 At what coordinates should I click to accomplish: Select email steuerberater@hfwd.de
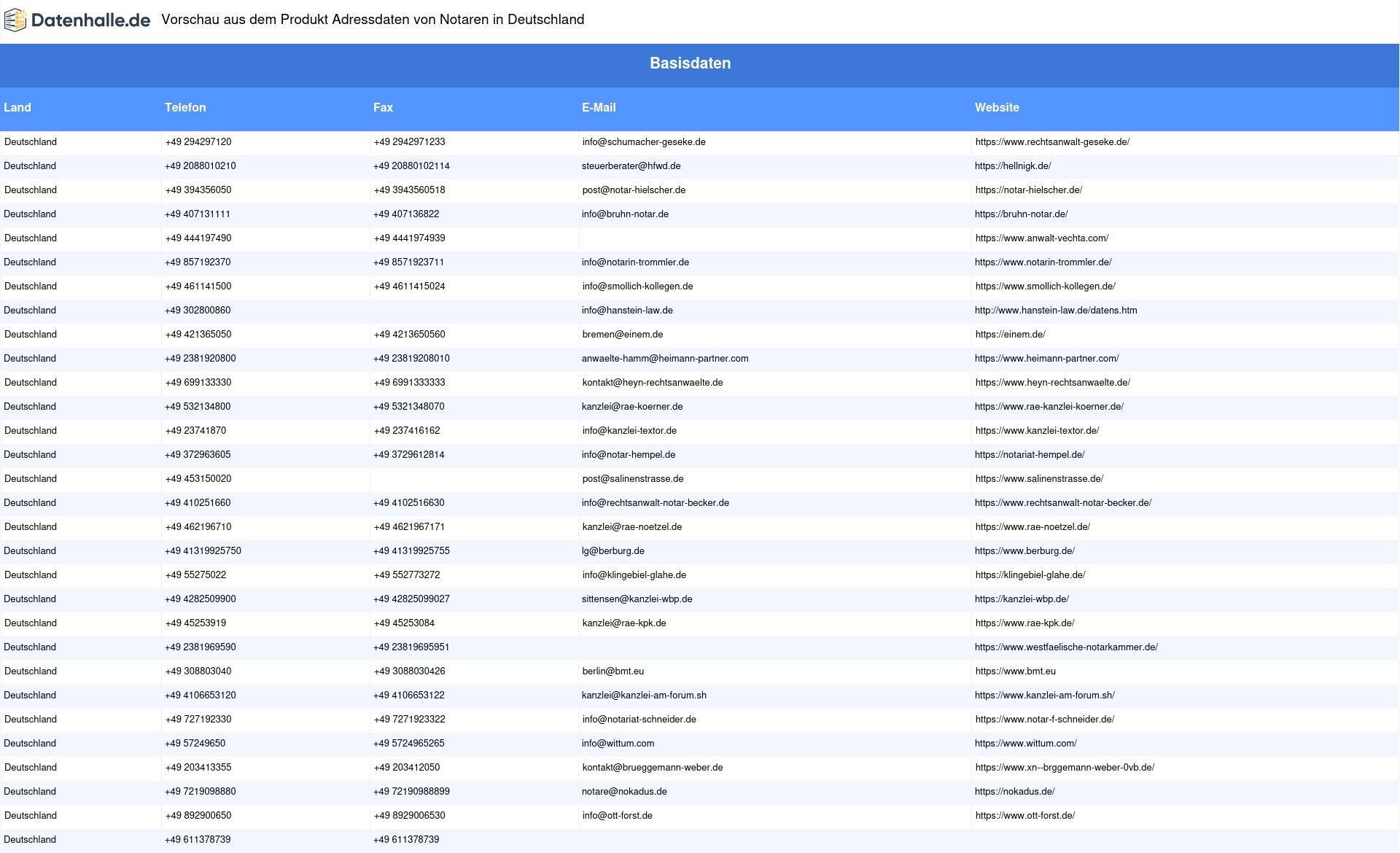[x=631, y=166]
